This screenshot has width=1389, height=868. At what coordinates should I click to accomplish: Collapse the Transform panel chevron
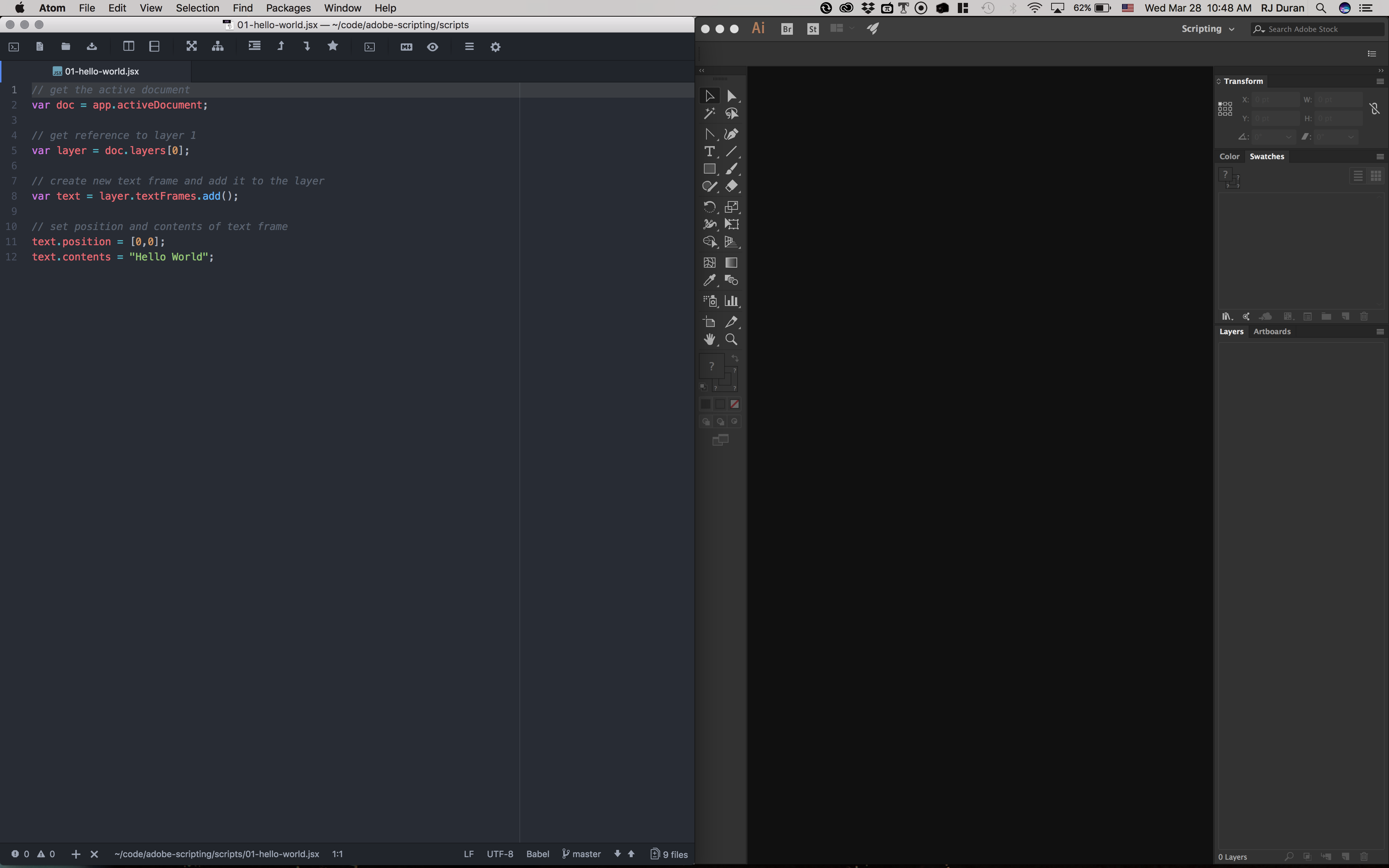1219,81
